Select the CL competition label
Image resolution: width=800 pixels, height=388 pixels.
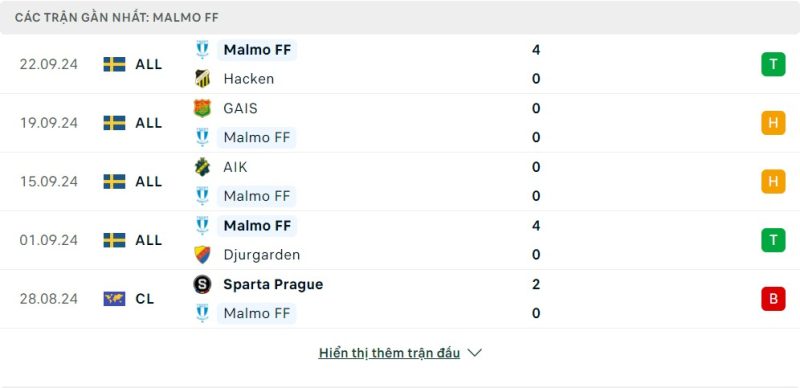144,299
